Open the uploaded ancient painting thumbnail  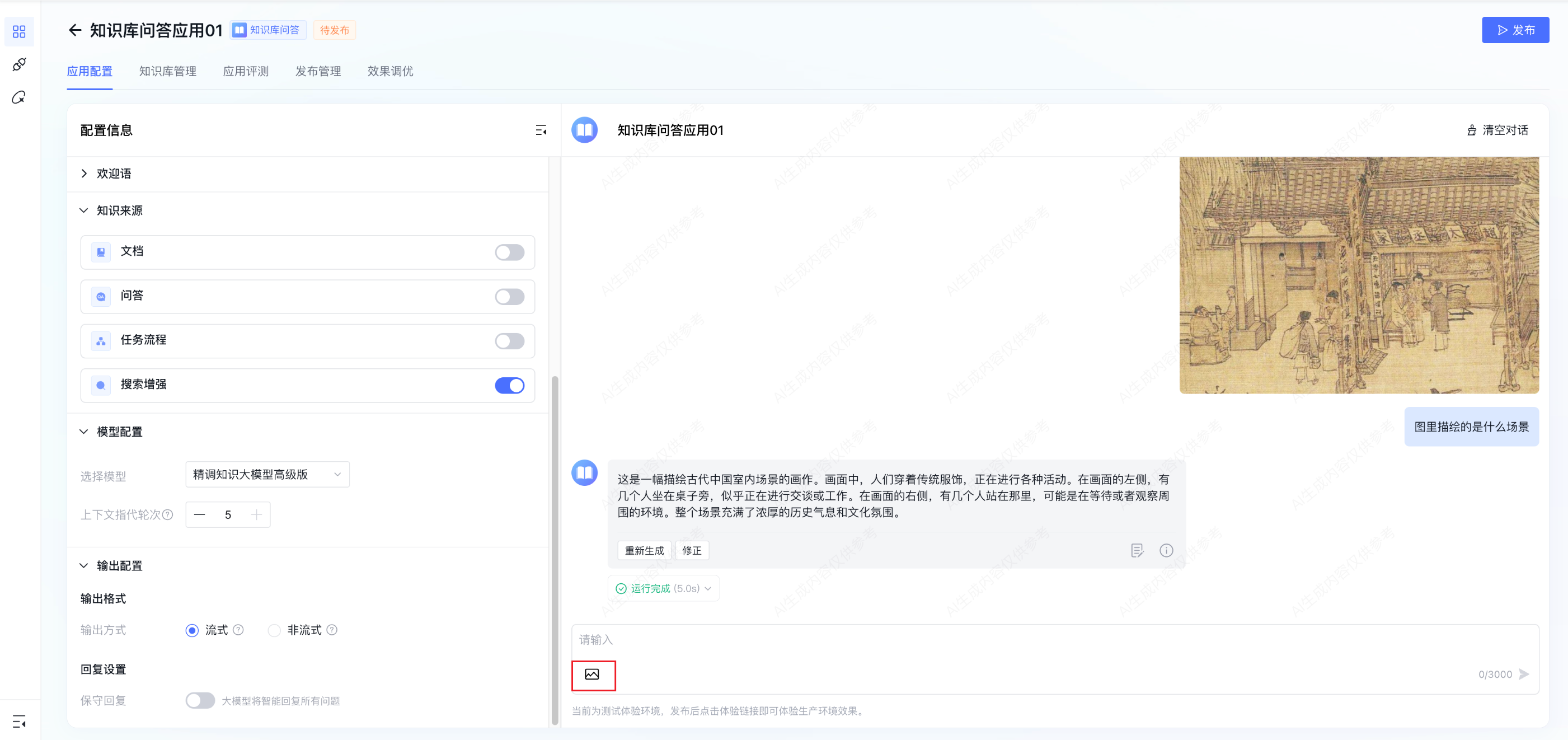pyautogui.click(x=1359, y=275)
